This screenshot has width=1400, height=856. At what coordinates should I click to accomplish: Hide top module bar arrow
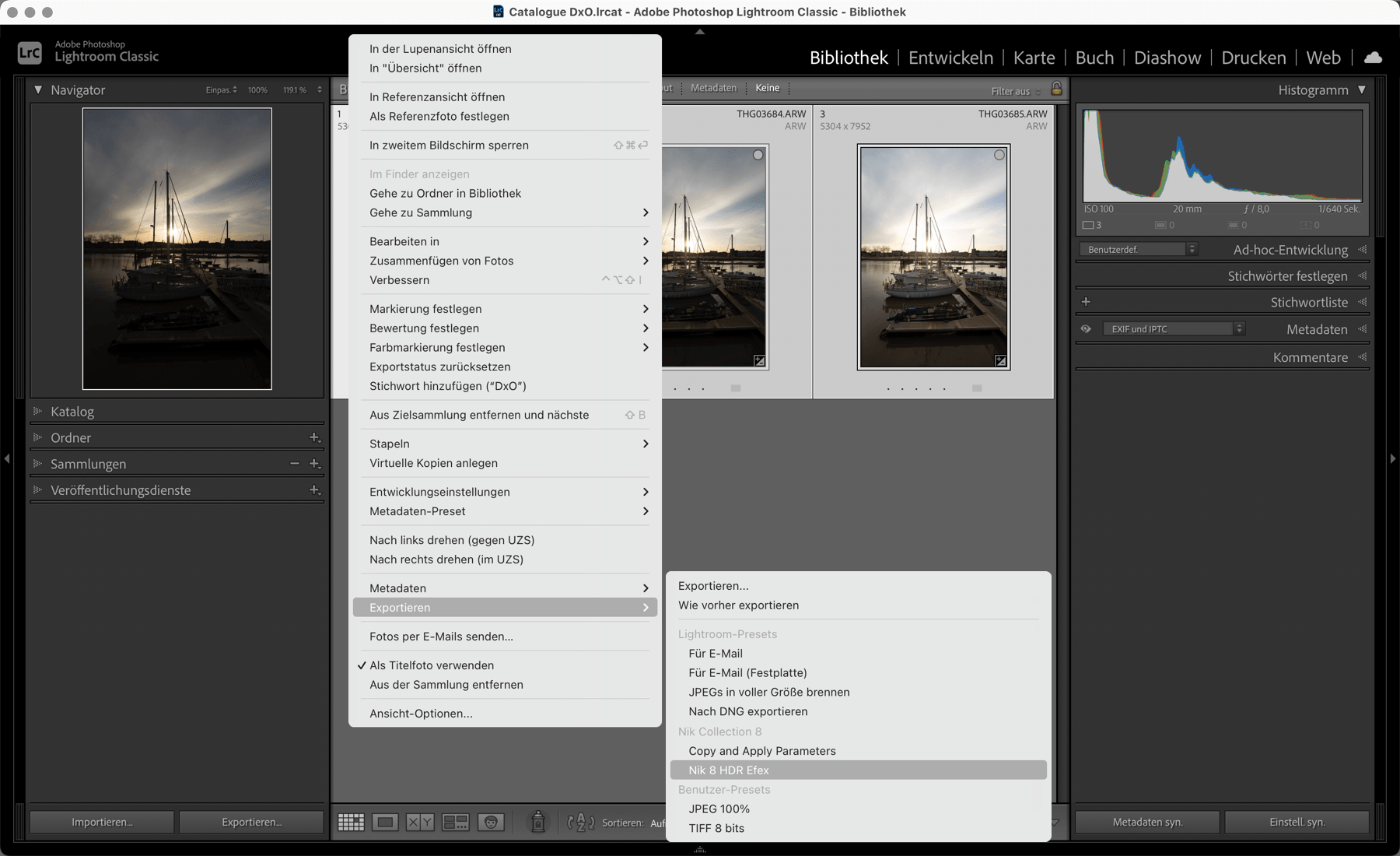700,32
